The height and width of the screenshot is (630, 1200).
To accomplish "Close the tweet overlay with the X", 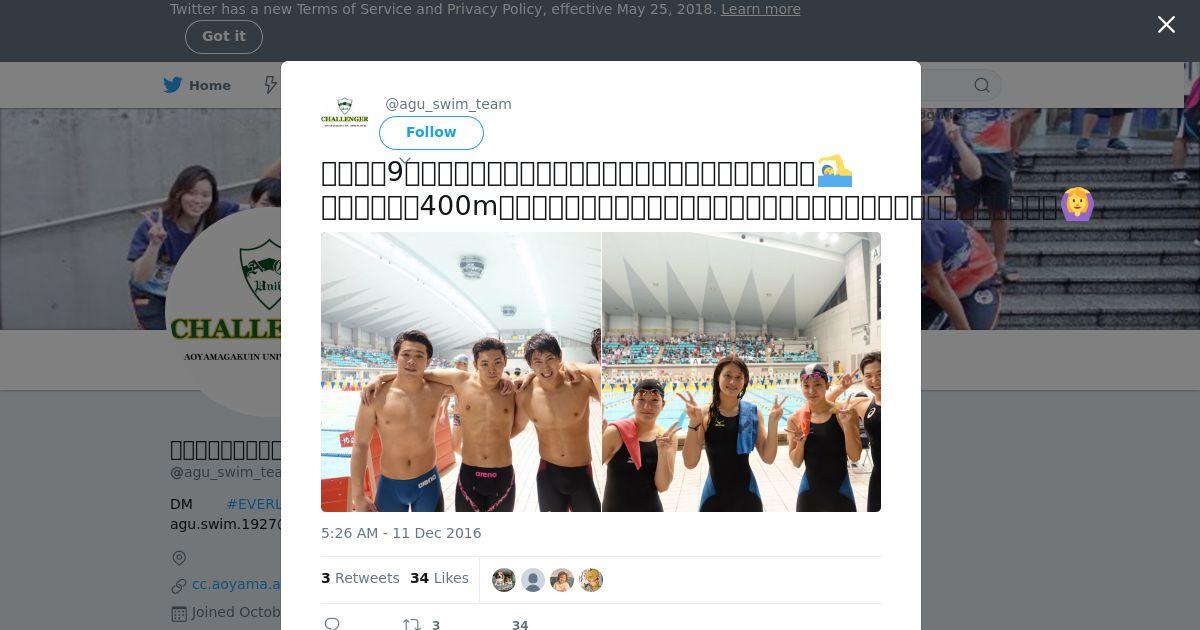I will [x=1166, y=25].
